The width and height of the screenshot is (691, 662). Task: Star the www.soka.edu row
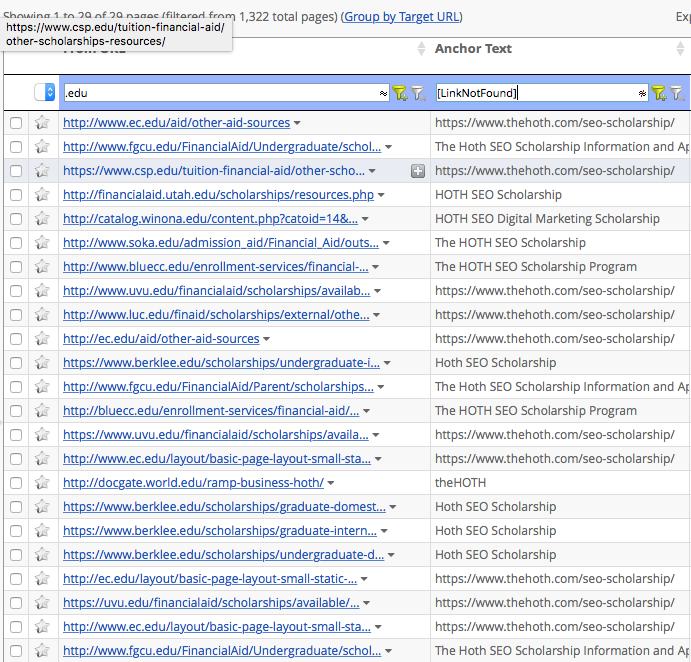[42, 242]
